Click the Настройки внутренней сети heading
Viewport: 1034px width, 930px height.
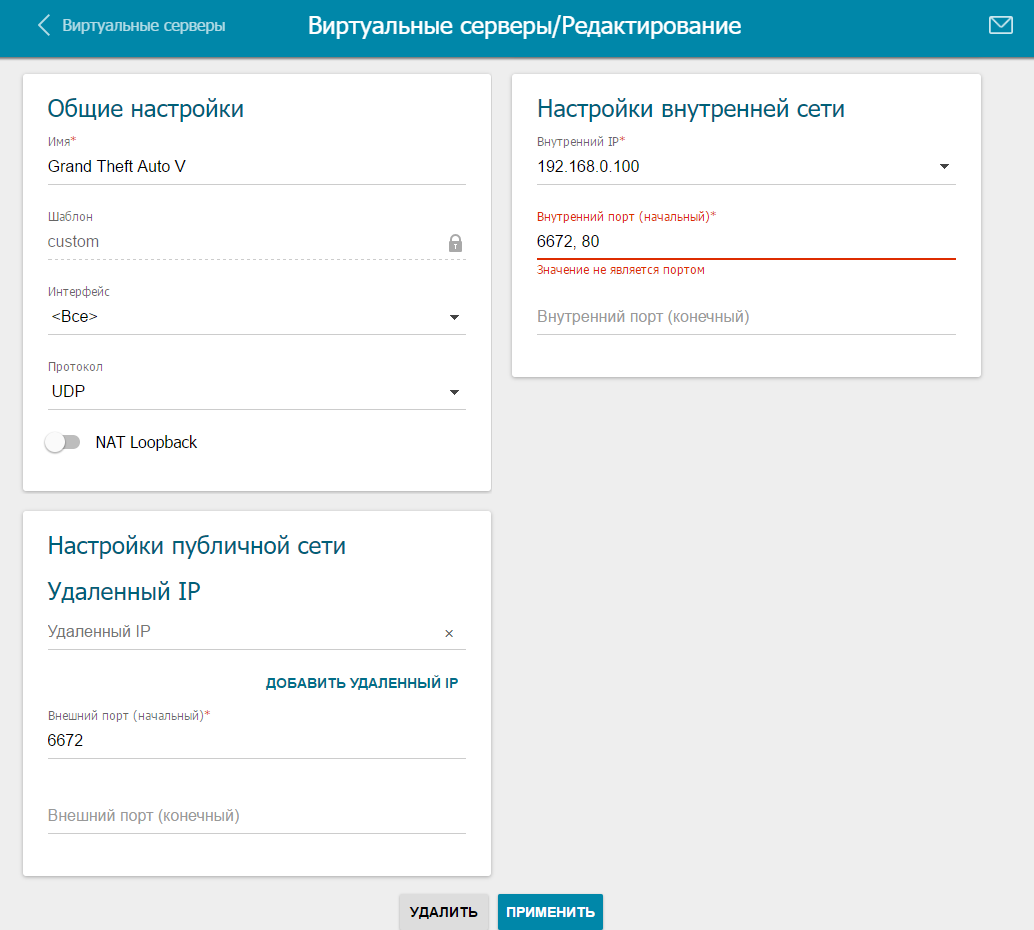[x=690, y=109]
